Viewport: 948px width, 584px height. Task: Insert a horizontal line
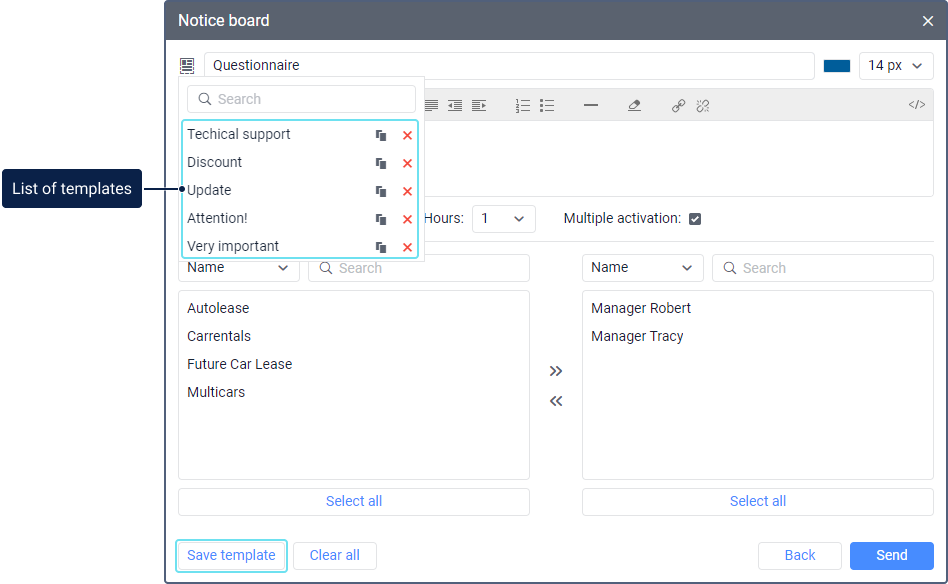point(591,105)
